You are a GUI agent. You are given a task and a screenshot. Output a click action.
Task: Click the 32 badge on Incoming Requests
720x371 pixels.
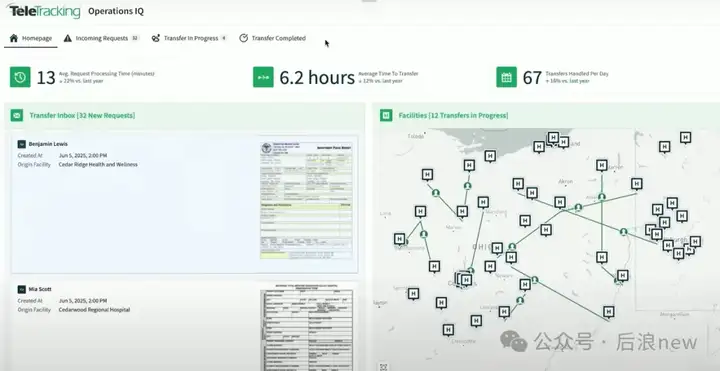(135, 38)
